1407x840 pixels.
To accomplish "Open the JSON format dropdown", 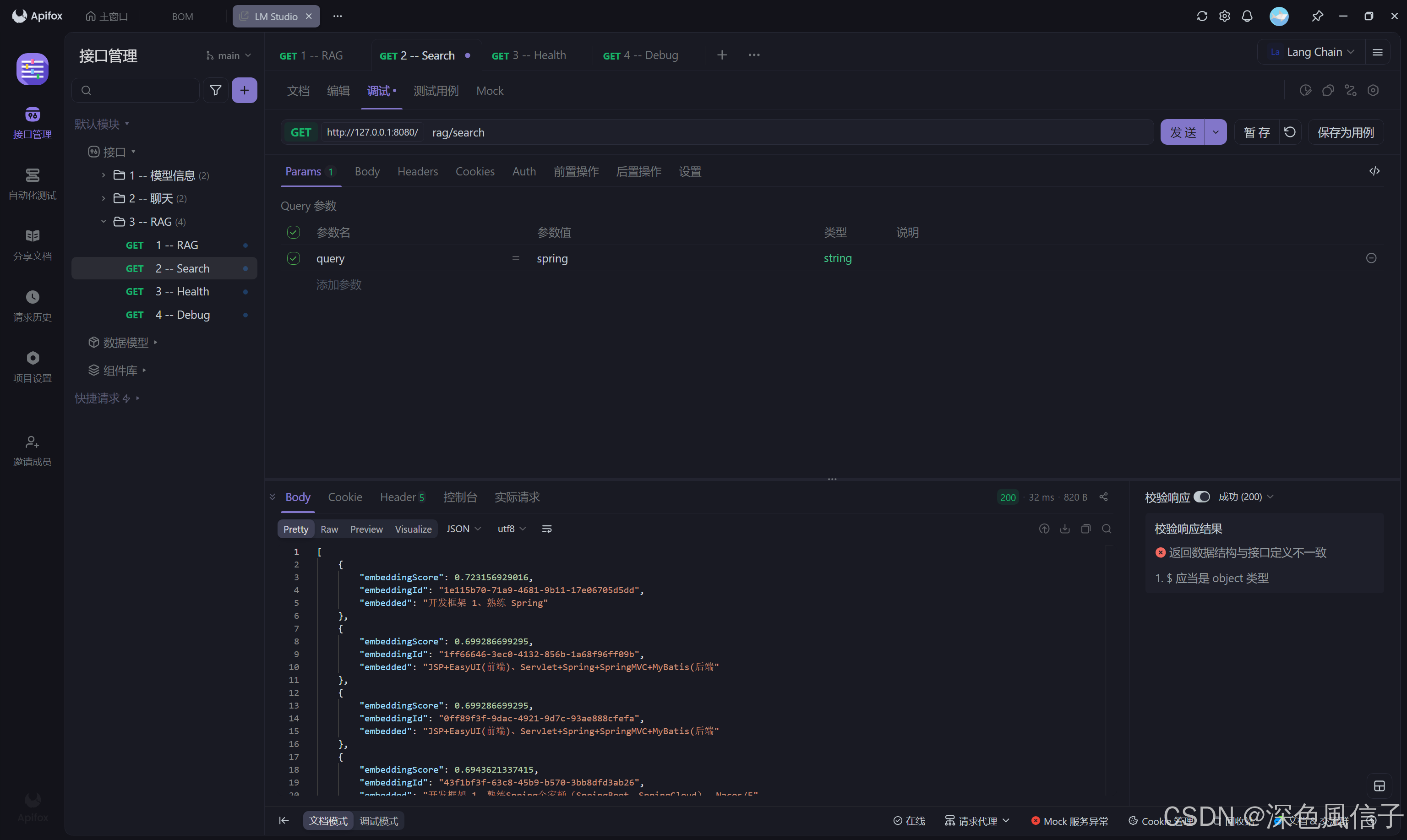I will (x=464, y=529).
